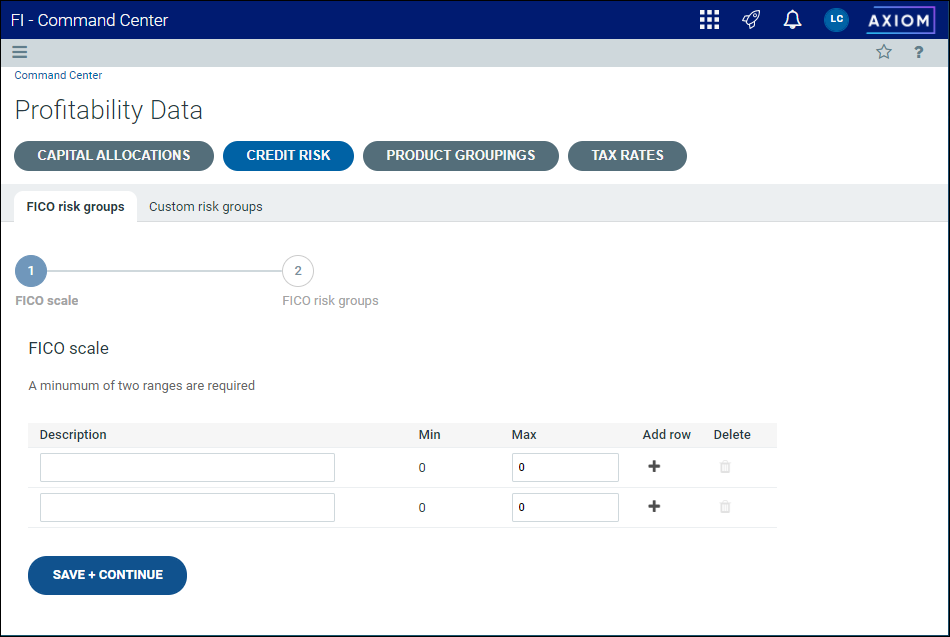The height and width of the screenshot is (637, 950).
Task: Open the apps grid launcher icon
Action: click(709, 20)
